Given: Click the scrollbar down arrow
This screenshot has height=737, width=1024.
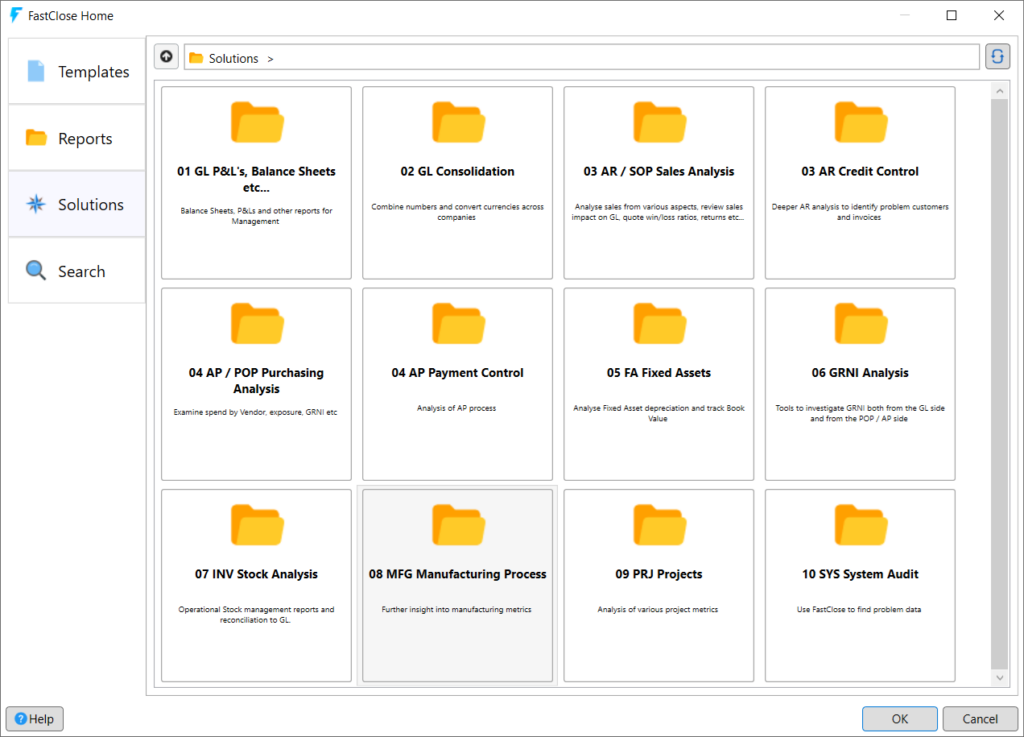Looking at the screenshot, I should tap(999, 678).
